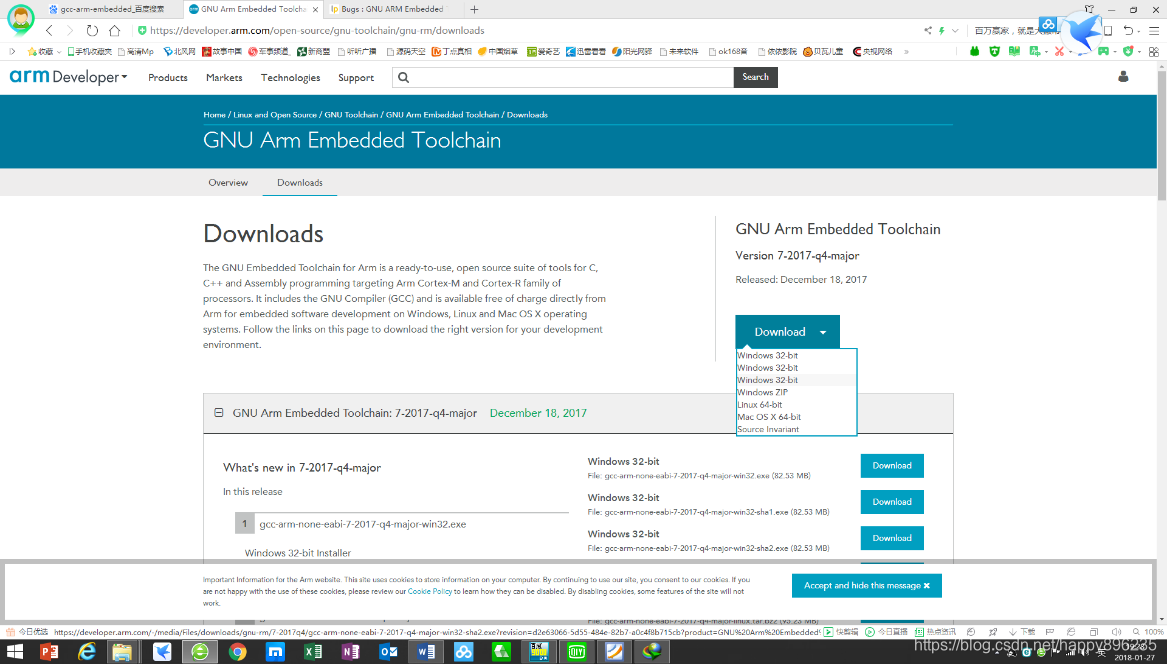Click the green shield extension icon
This screenshot has width=1167, height=664.
pyautogui.click(x=994, y=51)
